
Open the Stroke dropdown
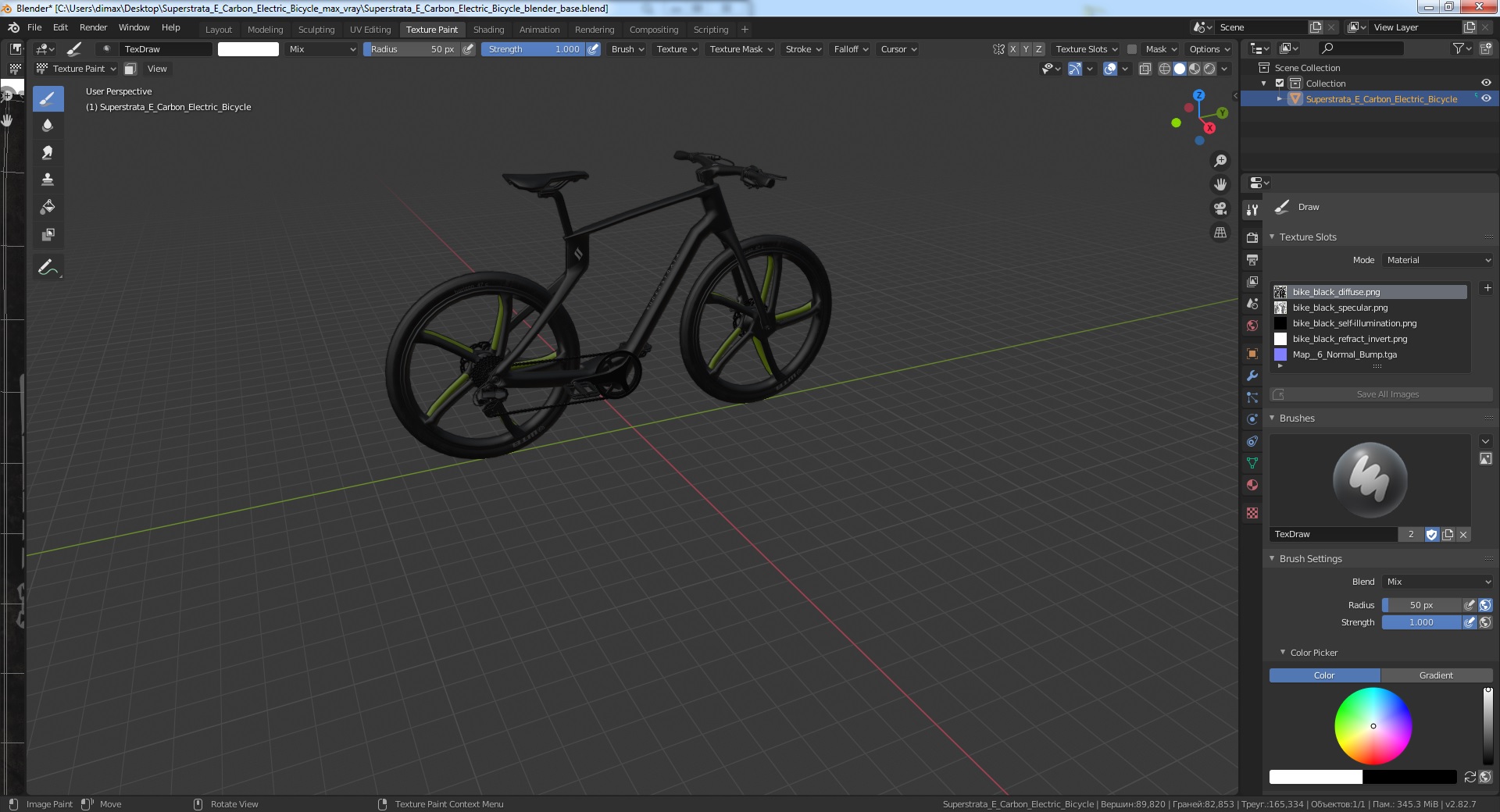[803, 49]
